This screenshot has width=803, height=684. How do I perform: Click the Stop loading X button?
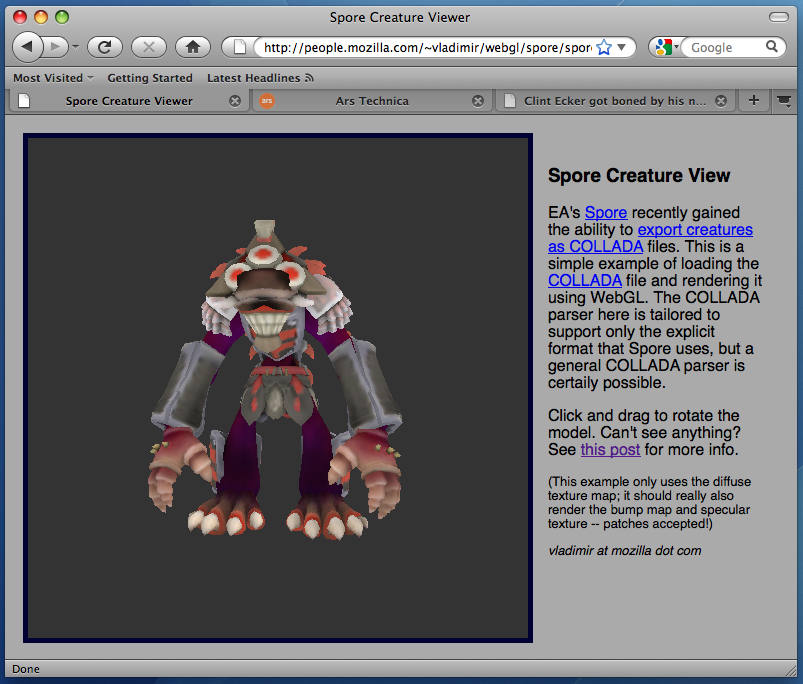149,47
